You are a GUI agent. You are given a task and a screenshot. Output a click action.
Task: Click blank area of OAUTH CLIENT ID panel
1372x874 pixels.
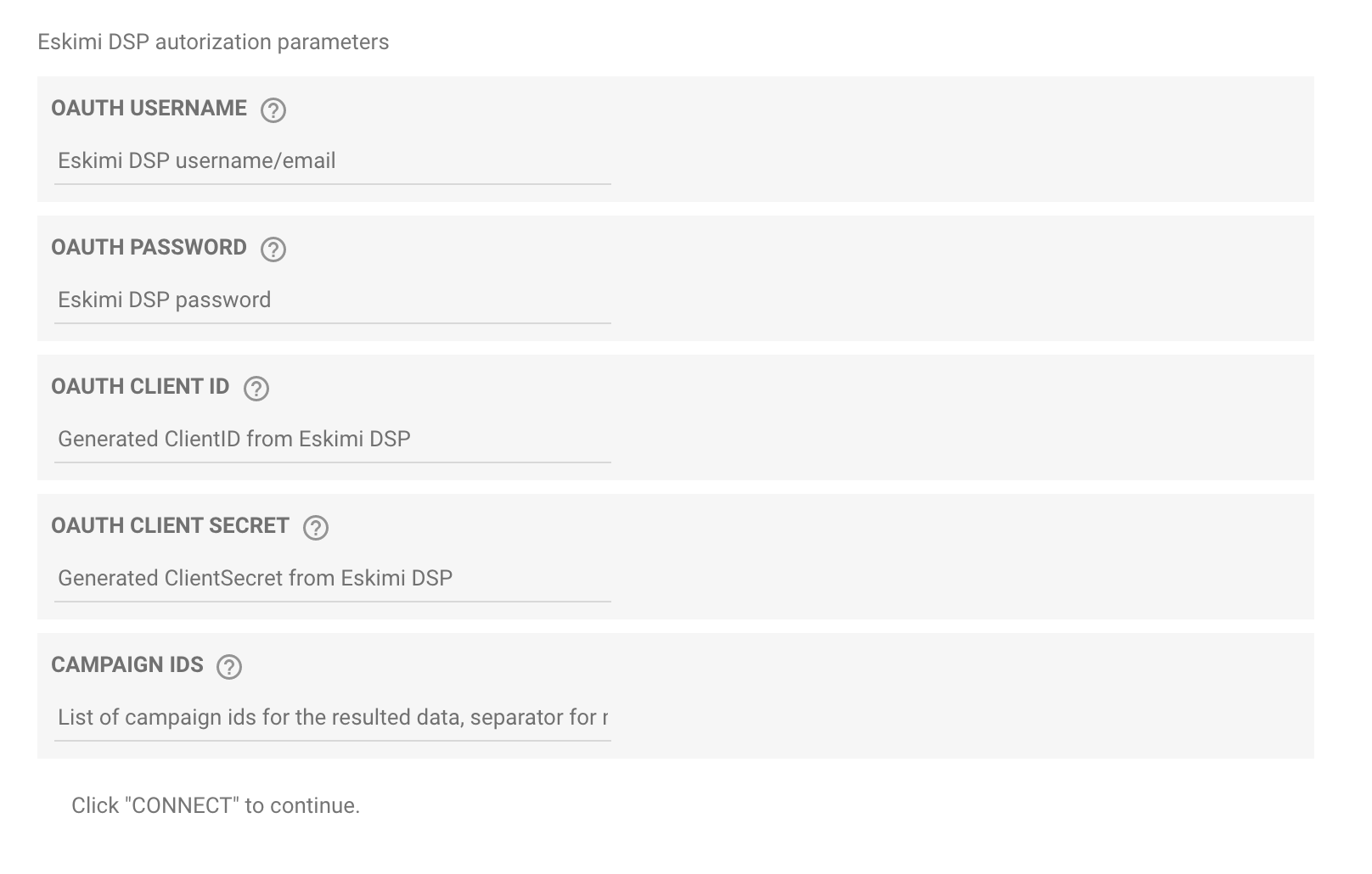click(x=959, y=417)
